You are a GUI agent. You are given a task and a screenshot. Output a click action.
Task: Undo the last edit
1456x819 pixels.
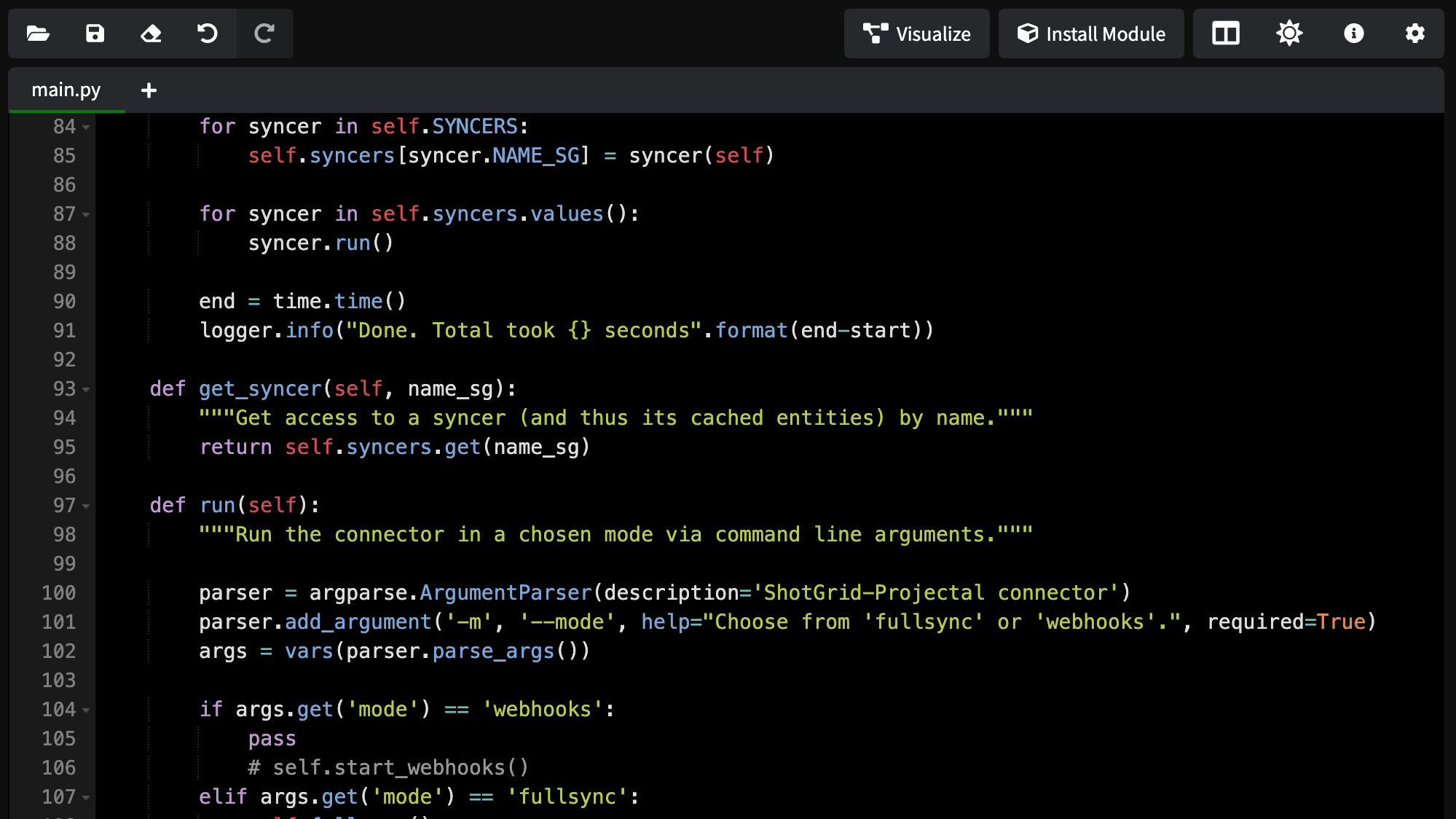[x=208, y=34]
